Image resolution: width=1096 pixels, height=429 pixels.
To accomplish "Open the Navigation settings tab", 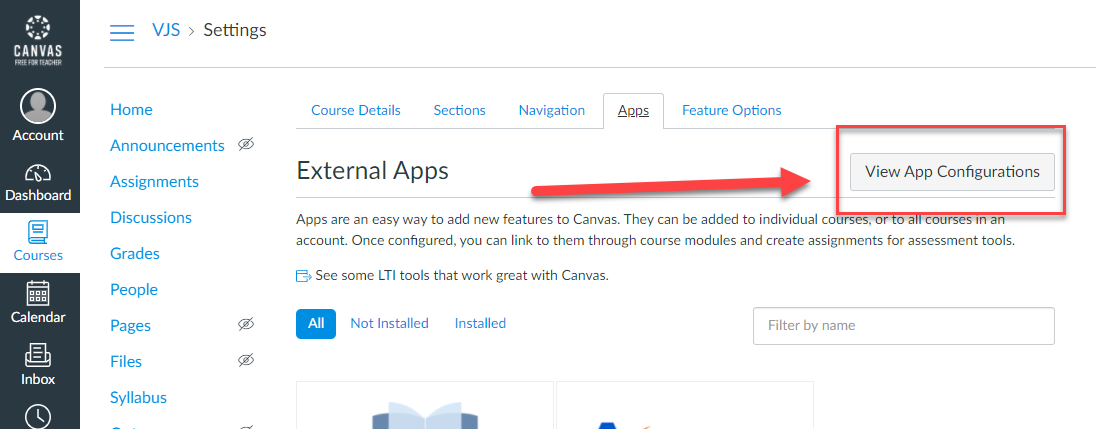I will (x=551, y=110).
